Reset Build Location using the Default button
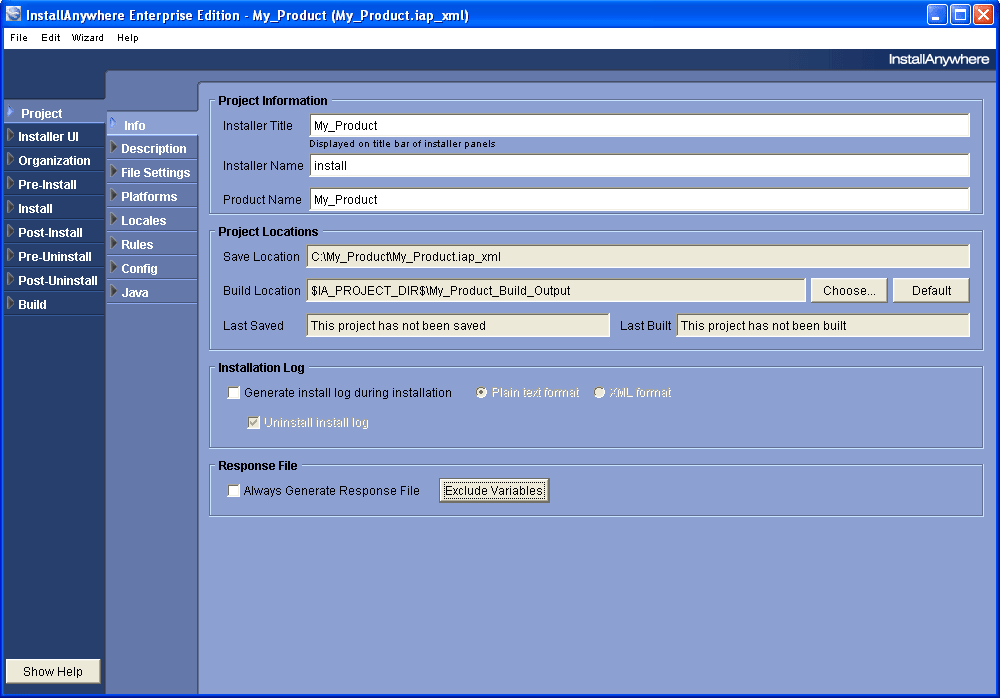 tap(930, 290)
